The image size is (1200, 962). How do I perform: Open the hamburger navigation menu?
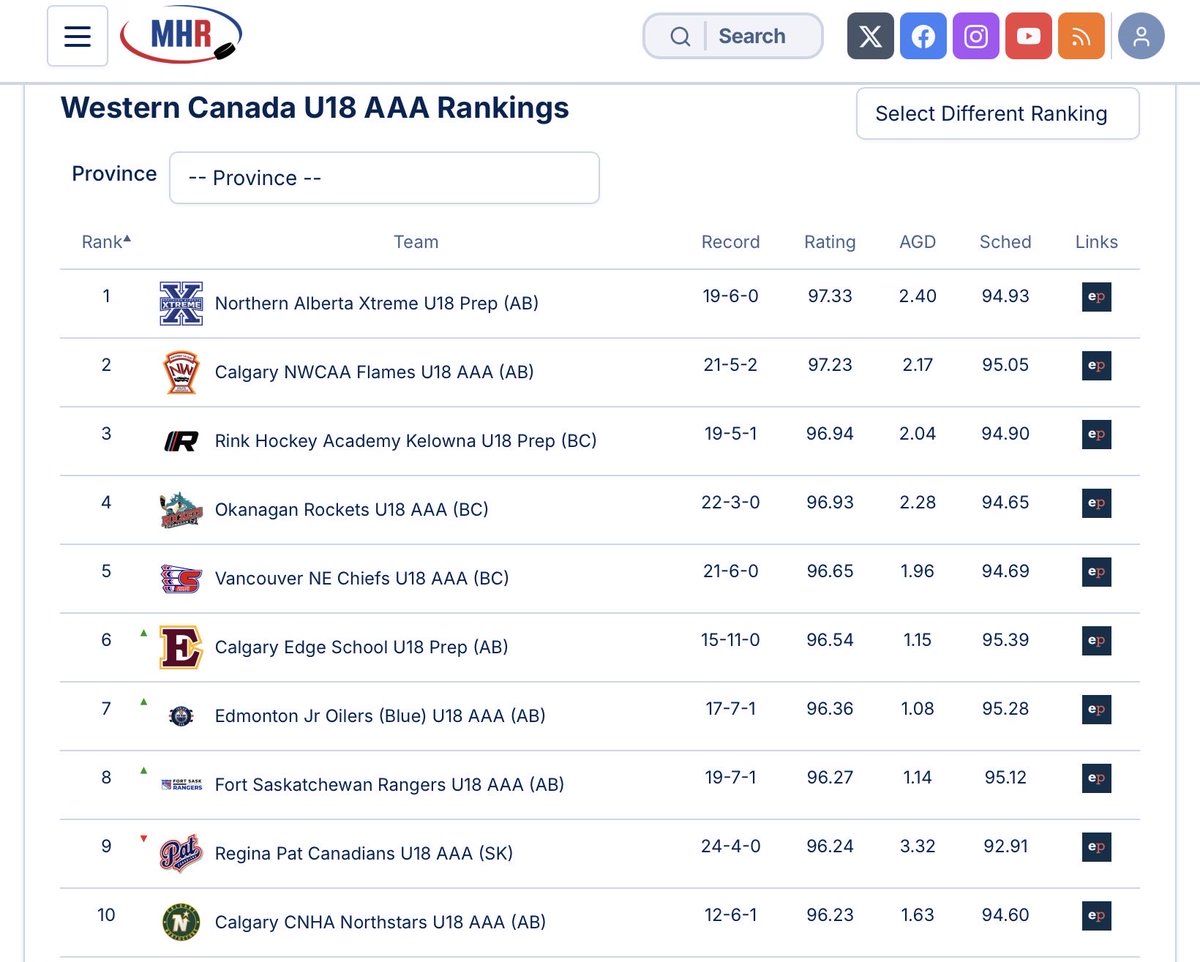click(x=78, y=36)
